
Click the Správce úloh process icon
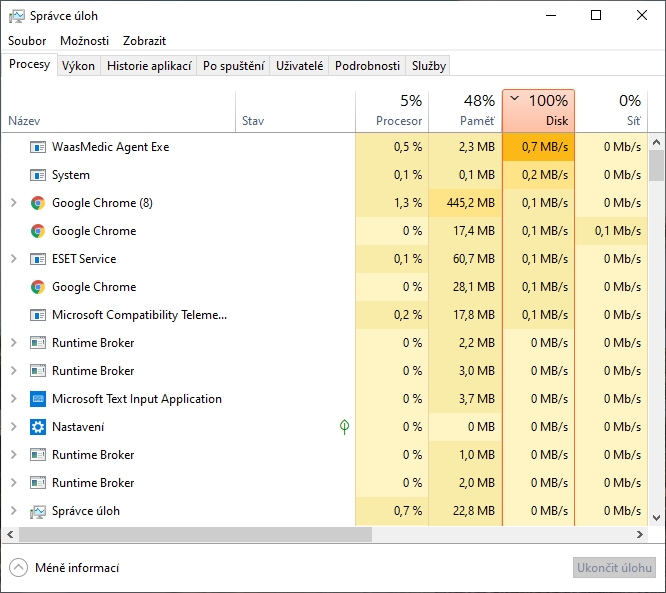click(x=38, y=511)
